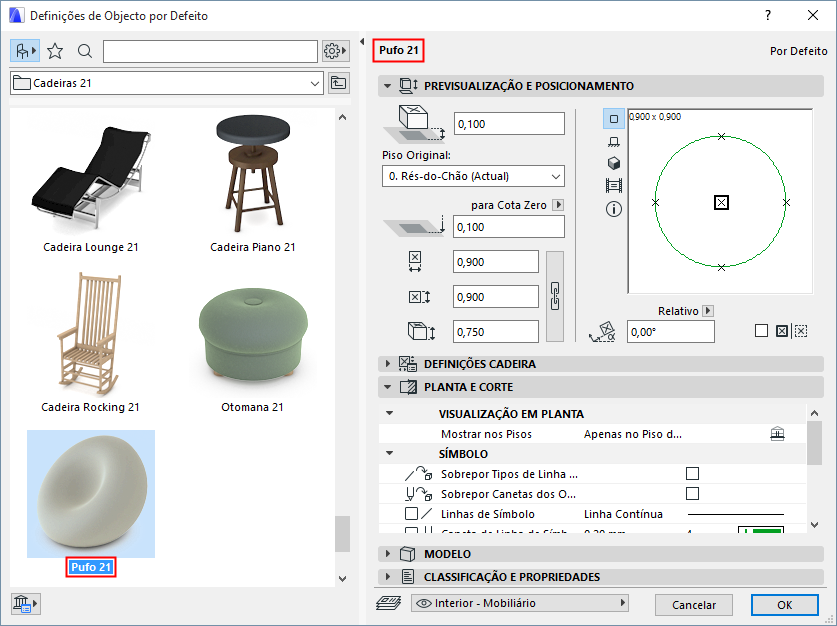Viewport: 837px width, 626px height.
Task: Click the top elevation 0,100 field
Action: (x=509, y=124)
